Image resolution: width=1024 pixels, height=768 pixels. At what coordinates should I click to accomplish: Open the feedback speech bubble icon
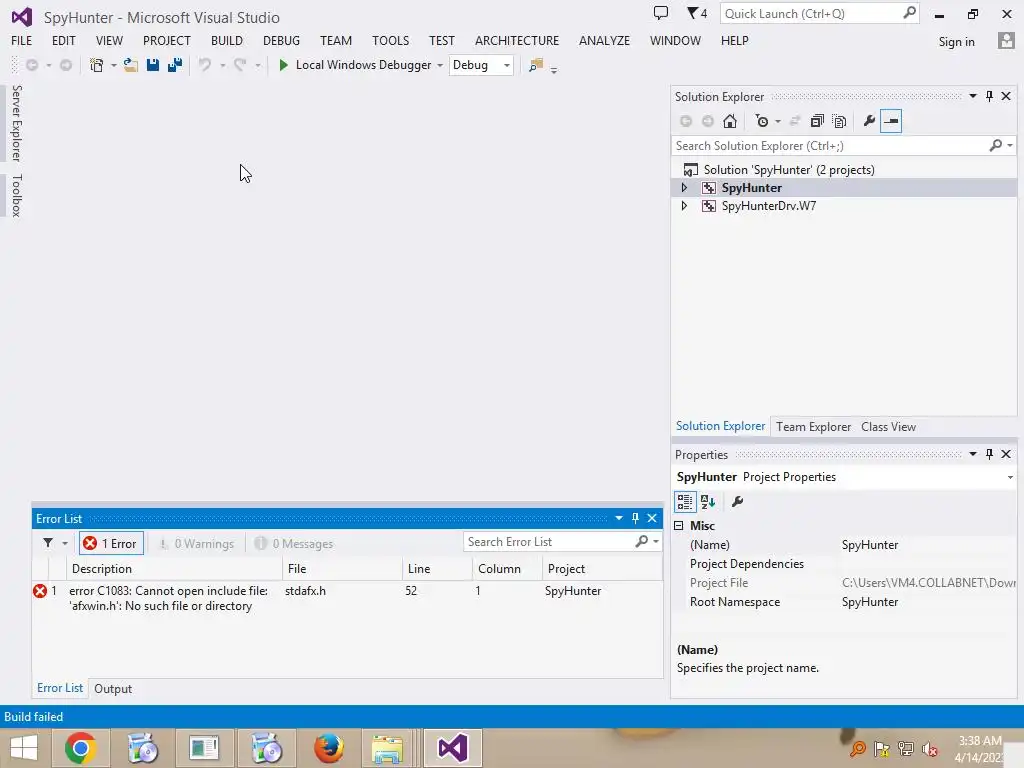tap(661, 13)
